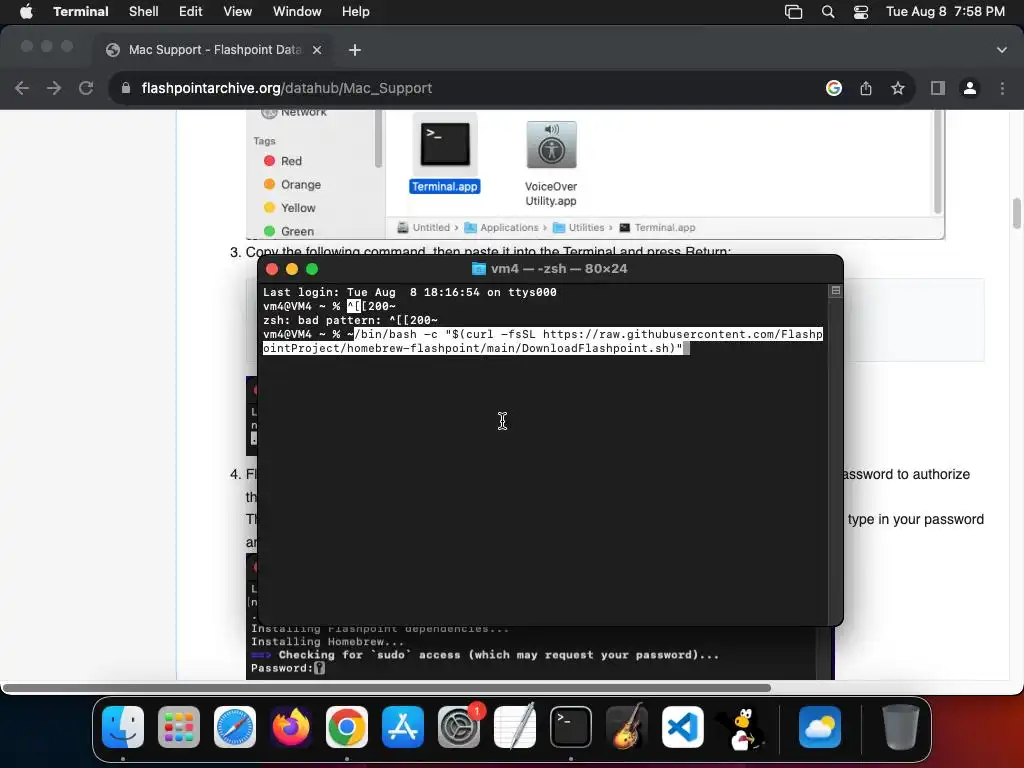Screen dimensions: 1024x768
Task: Click the Terminal window title vm4 — -zsh
Action: pyautogui.click(x=559, y=268)
